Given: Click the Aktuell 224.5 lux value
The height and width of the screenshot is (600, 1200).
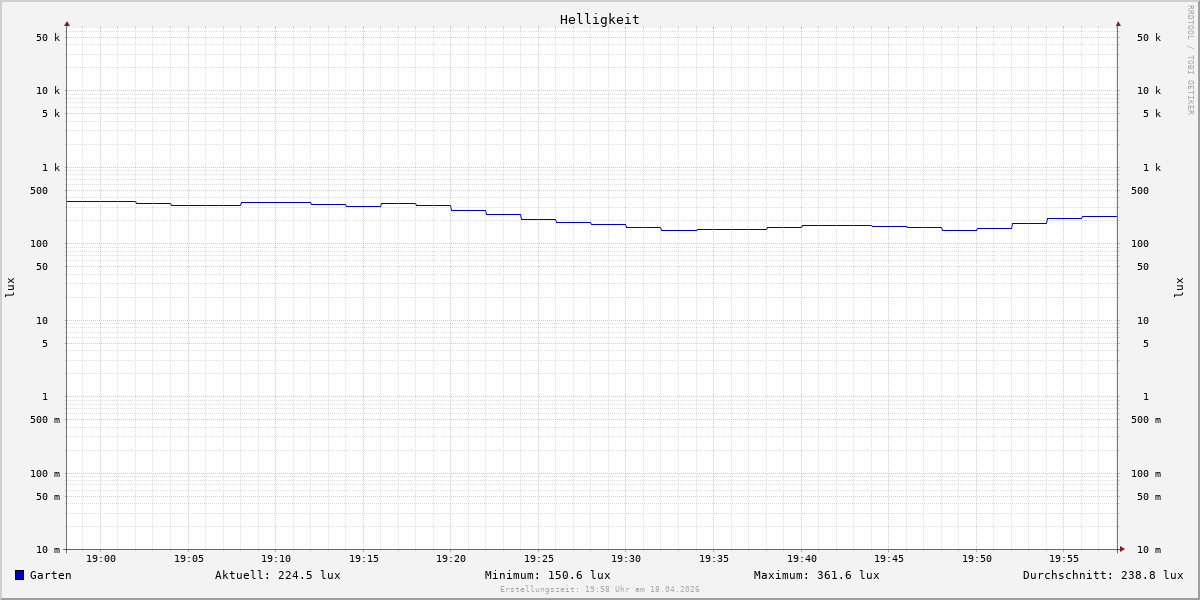Looking at the screenshot, I should pyautogui.click(x=277, y=575).
